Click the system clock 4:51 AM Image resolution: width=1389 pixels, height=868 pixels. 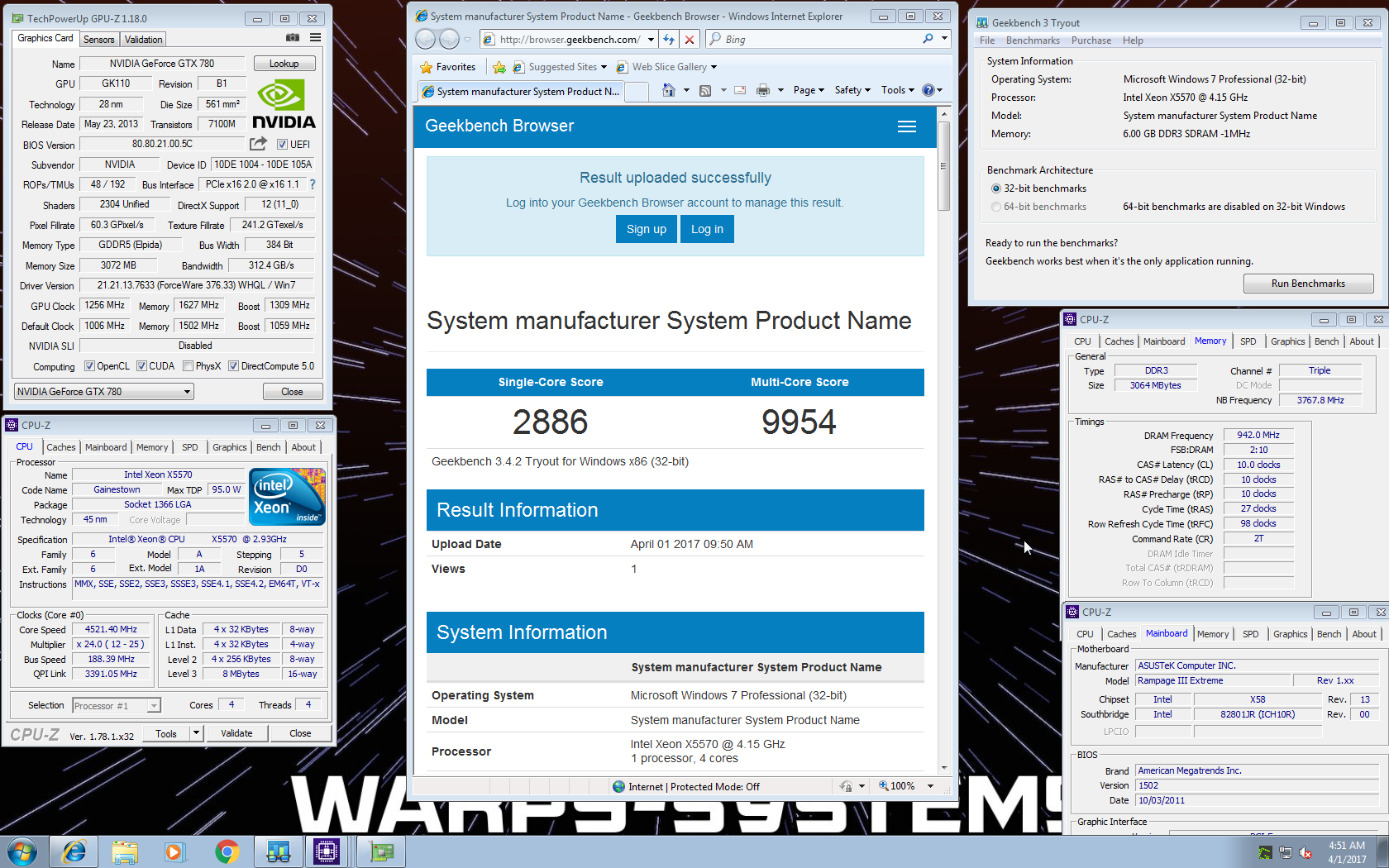click(1347, 846)
